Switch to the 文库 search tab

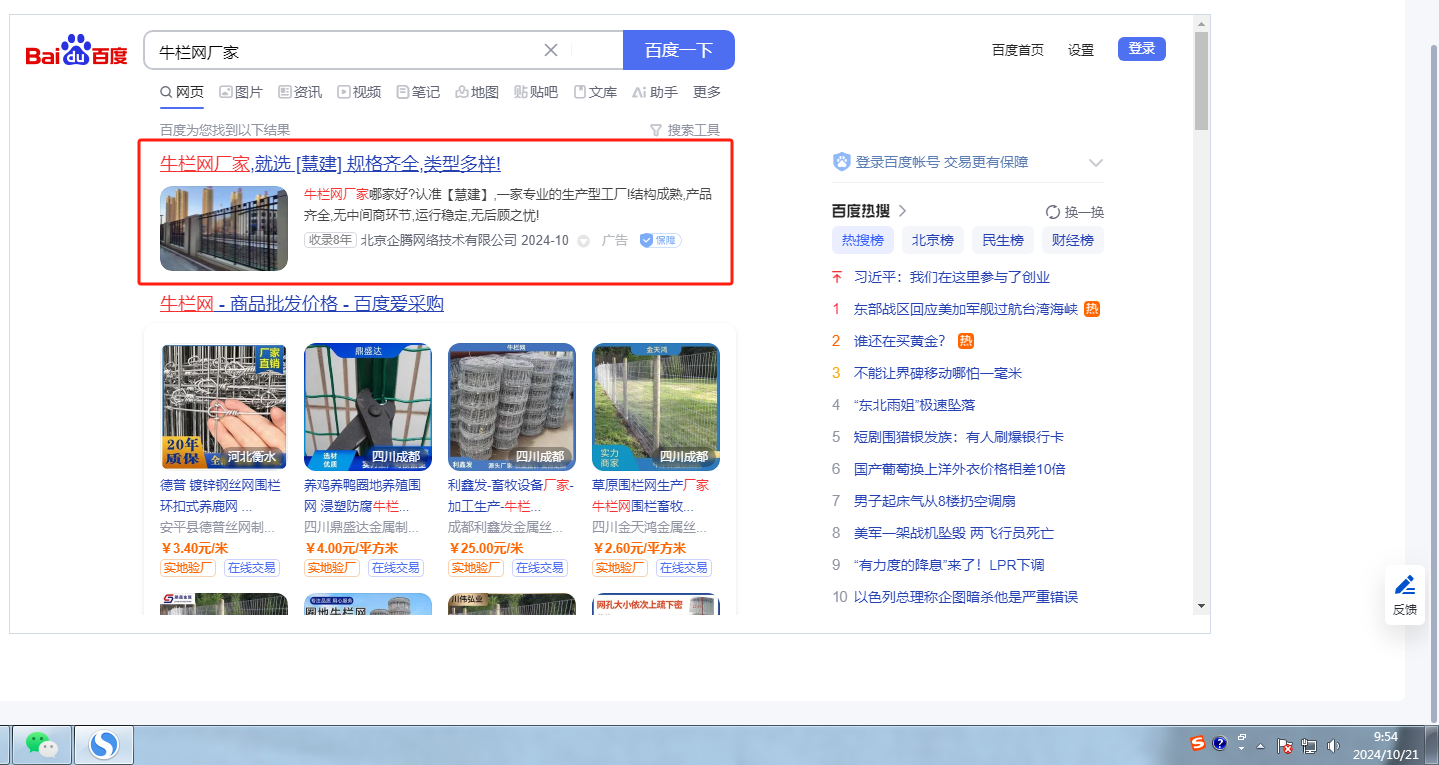point(595,92)
